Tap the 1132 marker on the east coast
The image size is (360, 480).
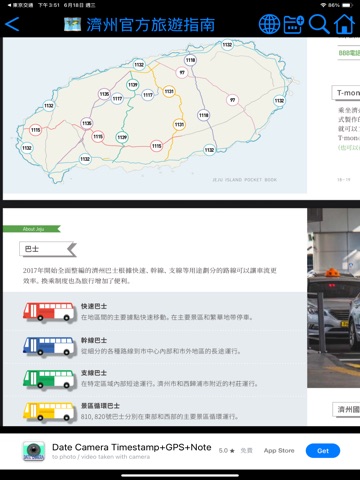(x=279, y=100)
